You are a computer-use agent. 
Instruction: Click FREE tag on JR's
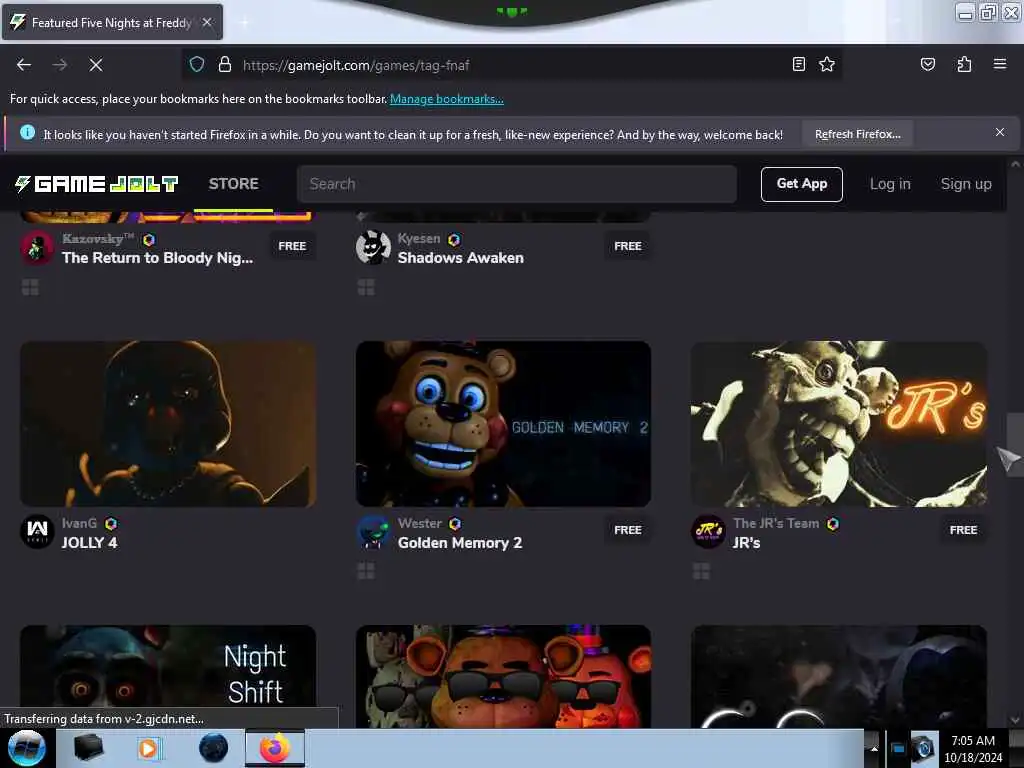point(963,530)
